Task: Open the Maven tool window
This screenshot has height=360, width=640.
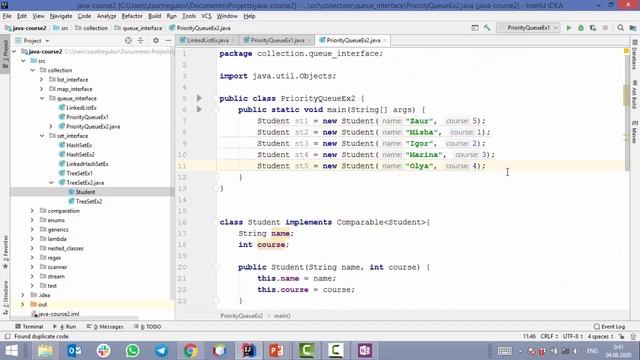Action: 635,131
